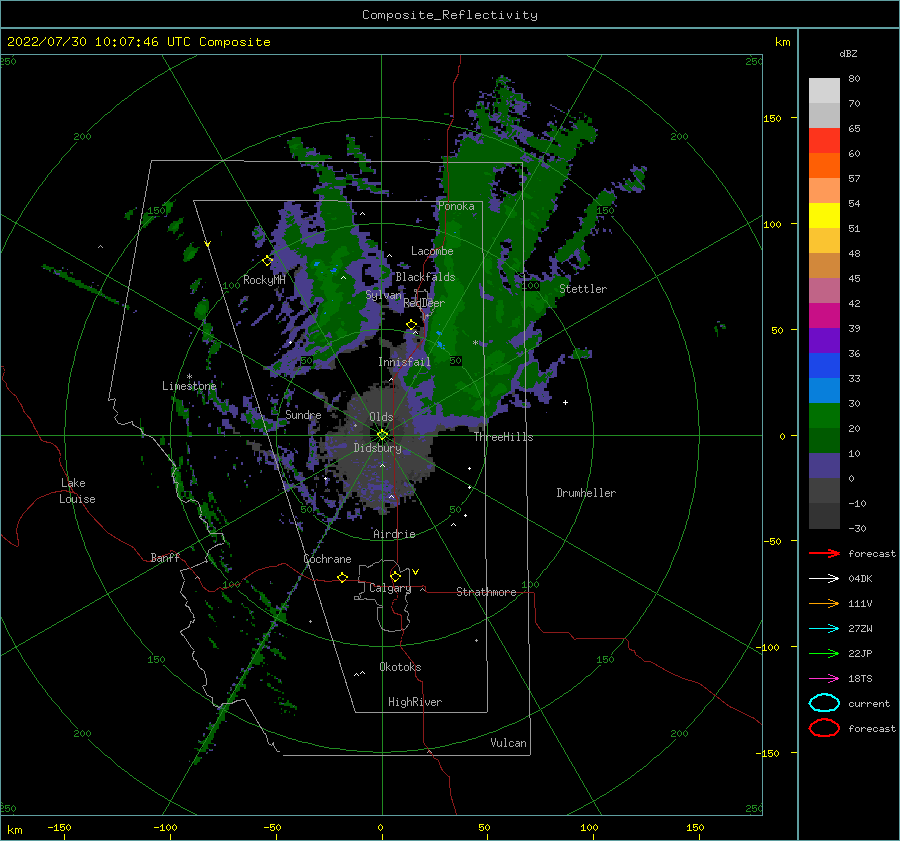
Task: Click the Lake Louise label
Action: tap(77, 491)
